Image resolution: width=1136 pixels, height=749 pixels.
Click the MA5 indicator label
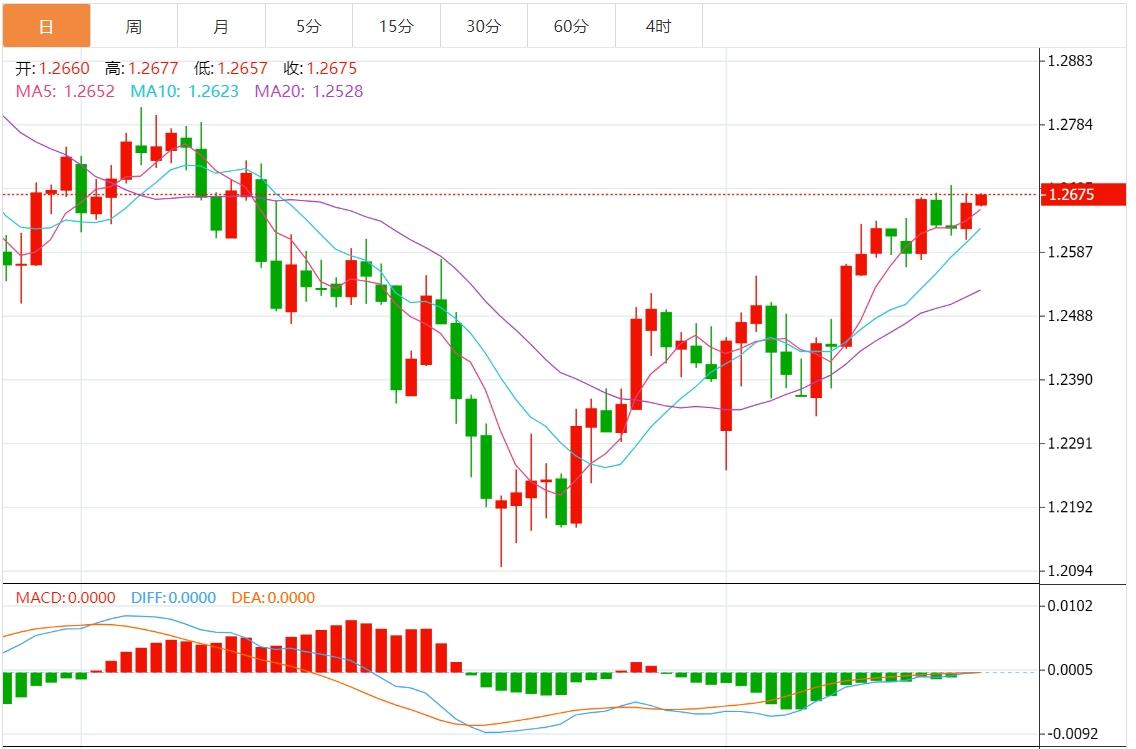point(65,91)
